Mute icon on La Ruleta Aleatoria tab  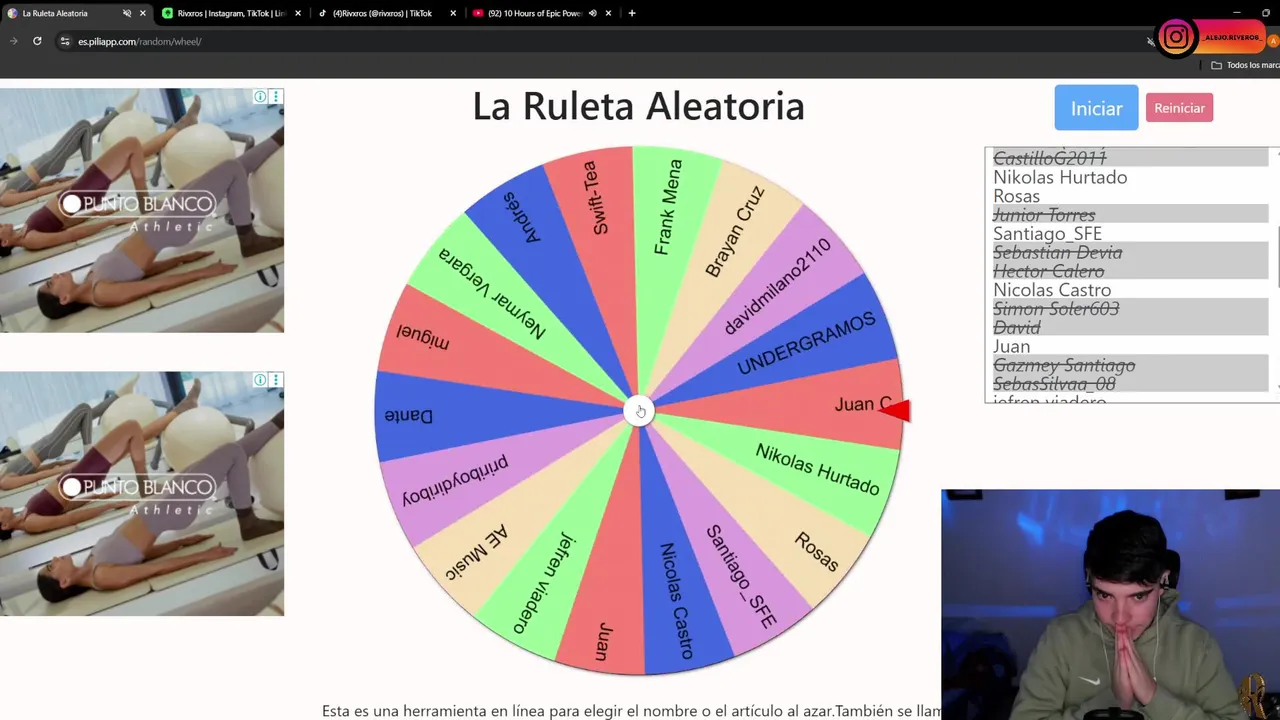127,13
